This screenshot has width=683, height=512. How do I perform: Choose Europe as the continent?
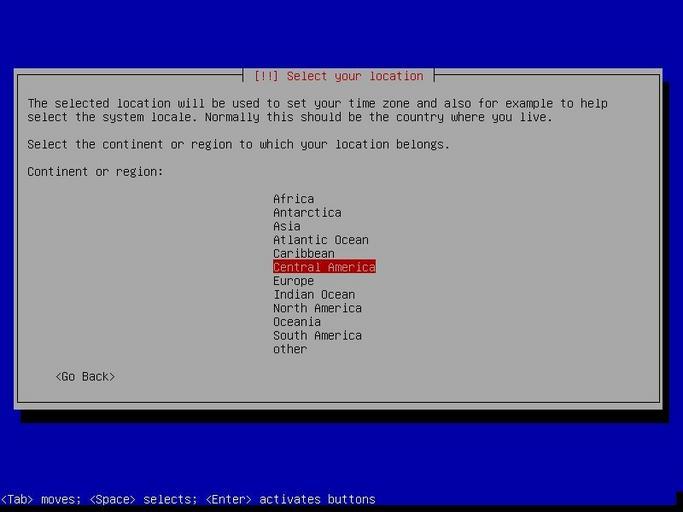(293, 281)
